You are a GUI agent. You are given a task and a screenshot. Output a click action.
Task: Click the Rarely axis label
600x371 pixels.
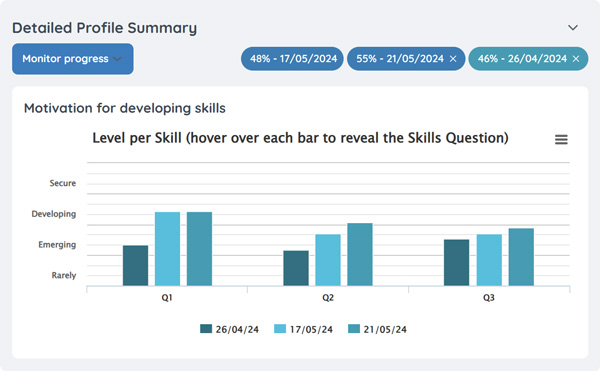pyautogui.click(x=64, y=275)
